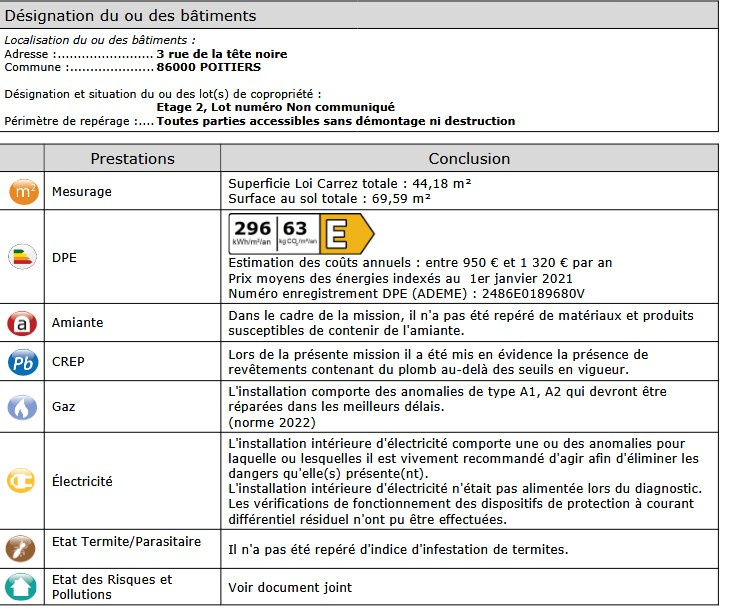
Task: Click the green house Risques et Pollutions icon
Action: tap(23, 586)
